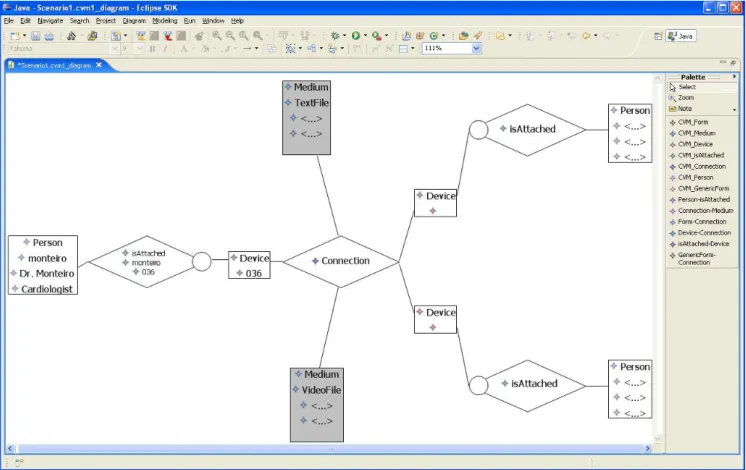The height and width of the screenshot is (470, 746).
Task: Switch to the Java perspective button
Action: 681,36
